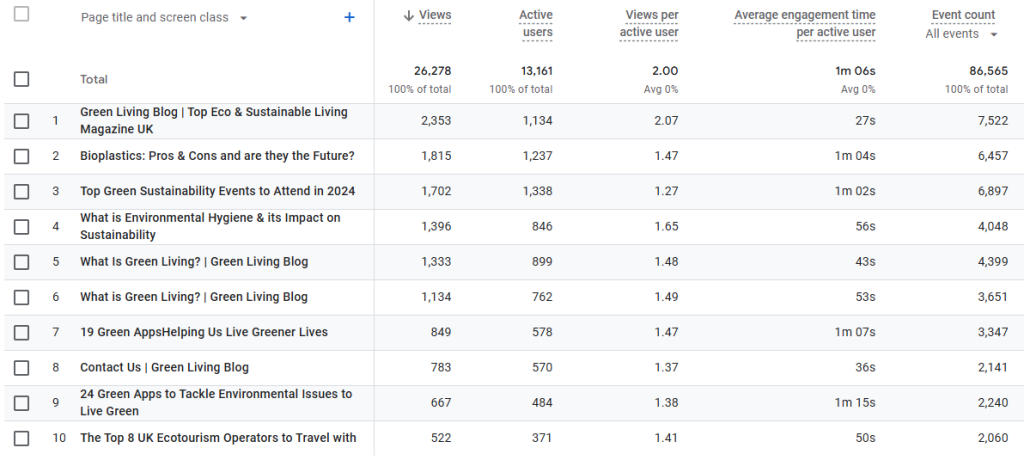Click views value 667
Image resolution: width=1024 pixels, height=460 pixels.
point(441,403)
